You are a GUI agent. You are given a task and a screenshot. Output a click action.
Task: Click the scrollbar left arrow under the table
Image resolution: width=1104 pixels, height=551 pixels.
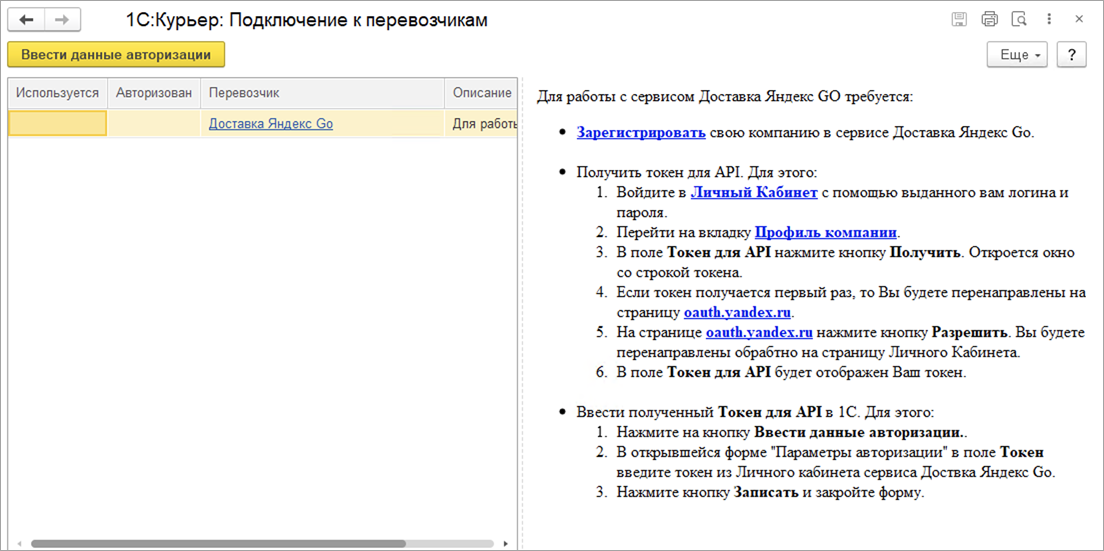19,544
